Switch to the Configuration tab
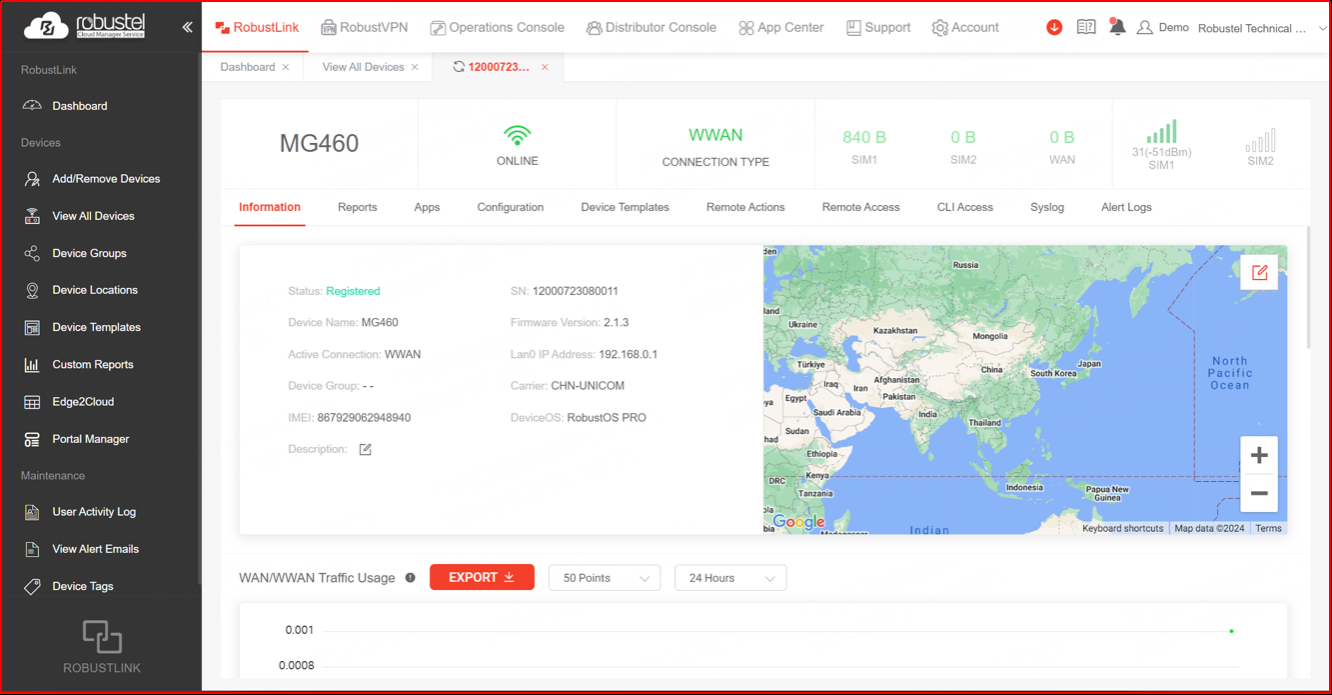Viewport: 1332px width, 695px height. point(510,207)
